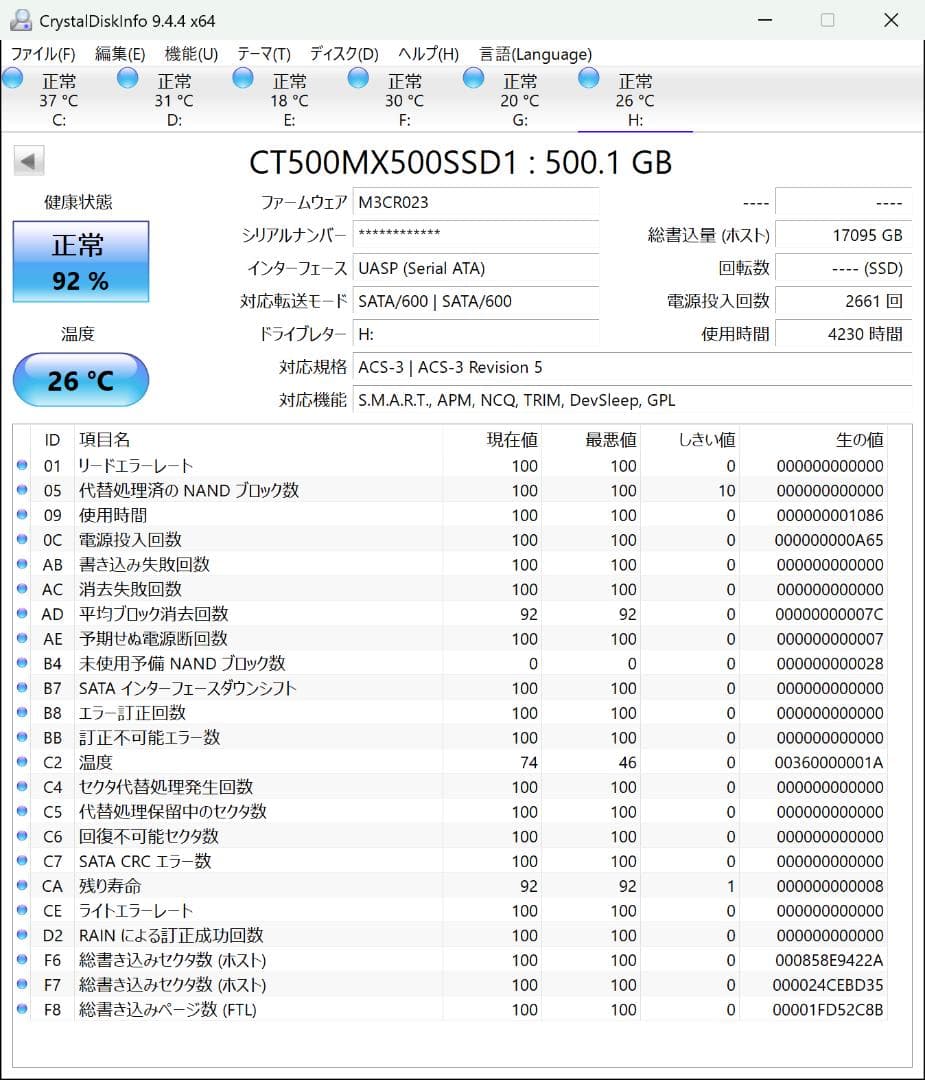Click the status dot of row C5
The image size is (925, 1080).
(22, 811)
